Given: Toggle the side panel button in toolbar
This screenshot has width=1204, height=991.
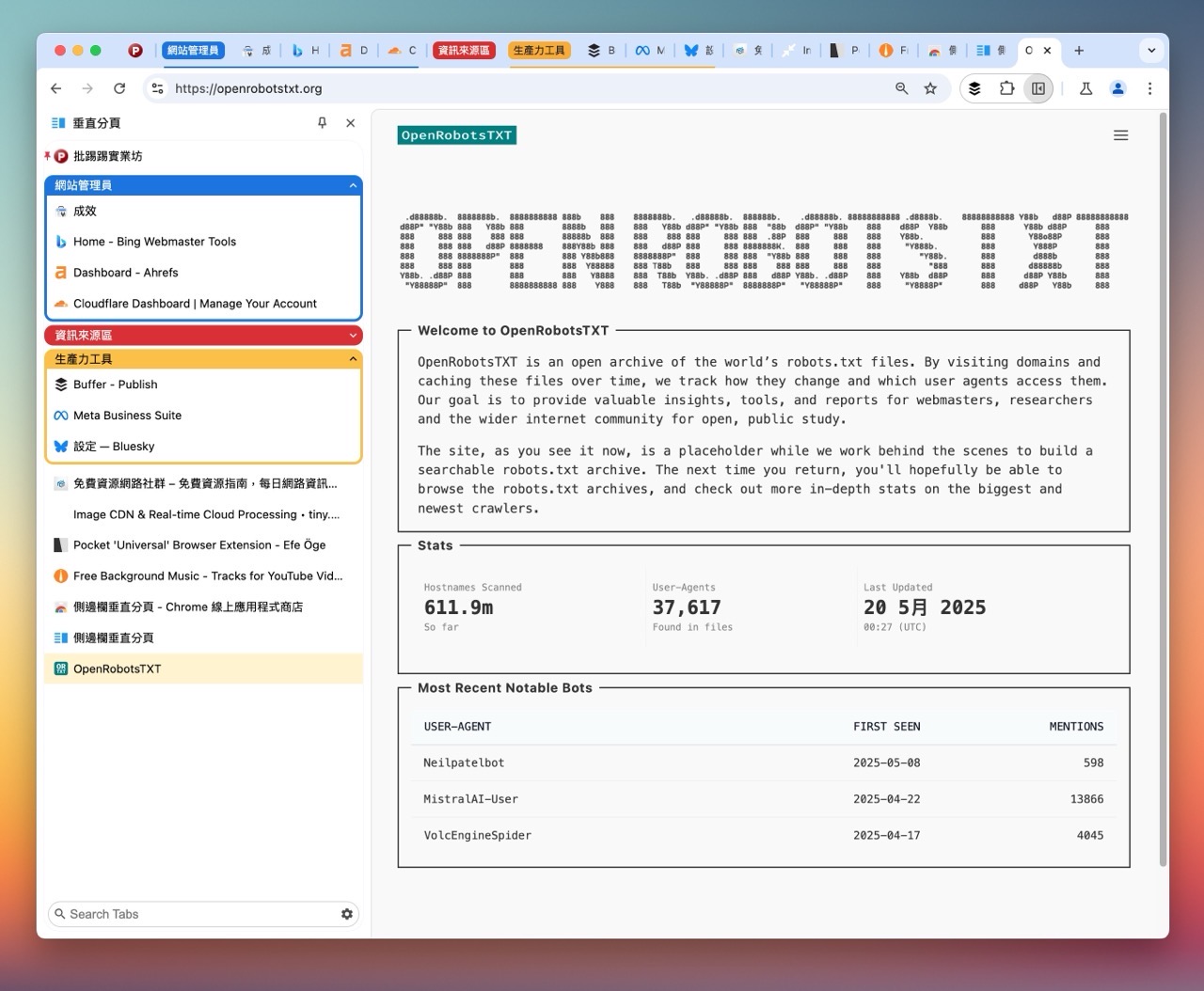Looking at the screenshot, I should point(1038,88).
